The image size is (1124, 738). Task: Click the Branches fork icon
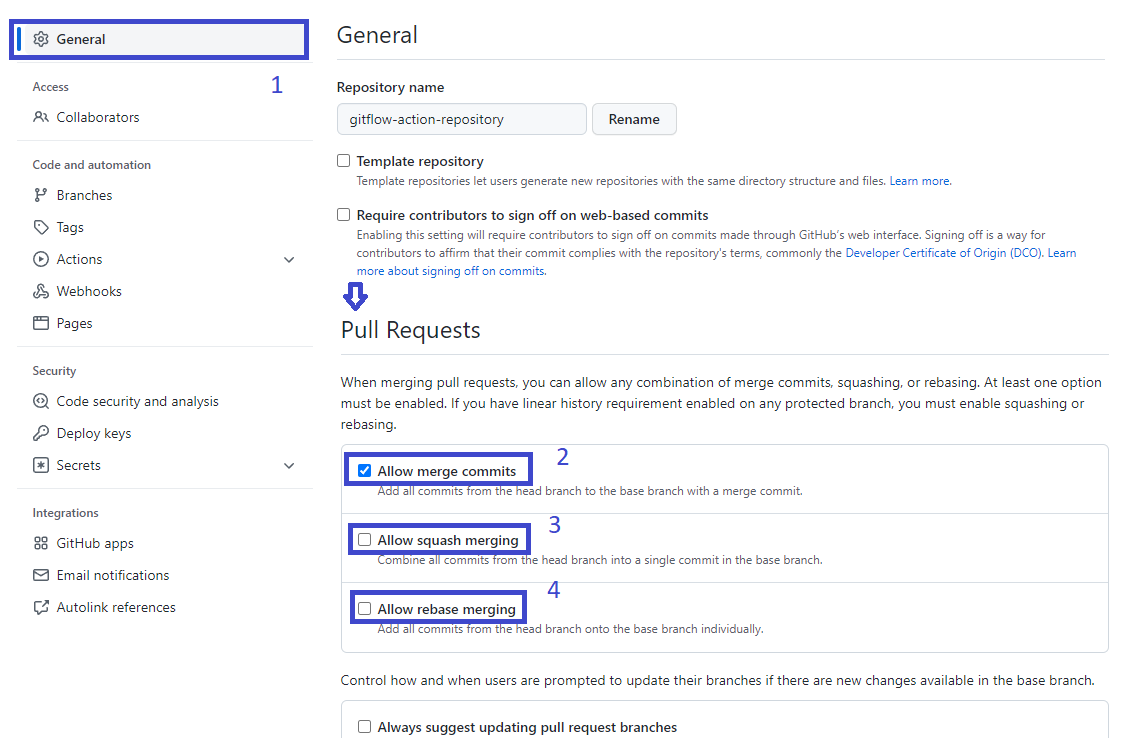click(39, 194)
